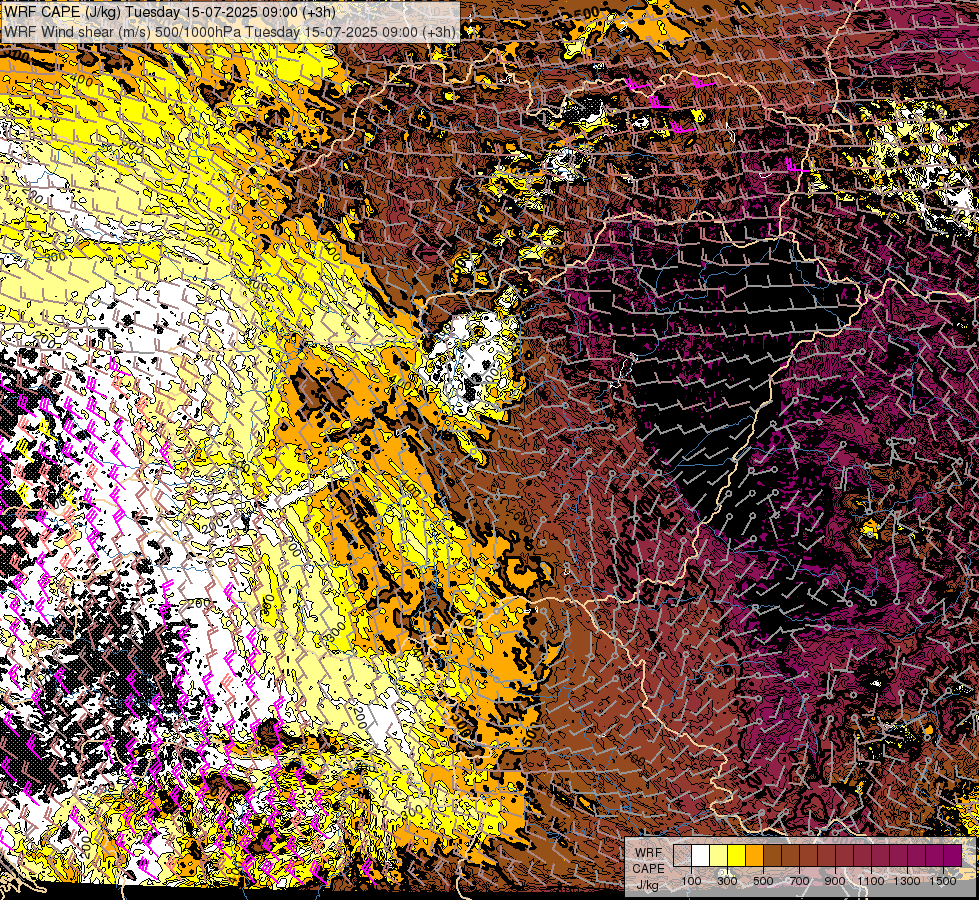Click the legend value 1500
Screen dimensions: 979x900
[943, 881]
